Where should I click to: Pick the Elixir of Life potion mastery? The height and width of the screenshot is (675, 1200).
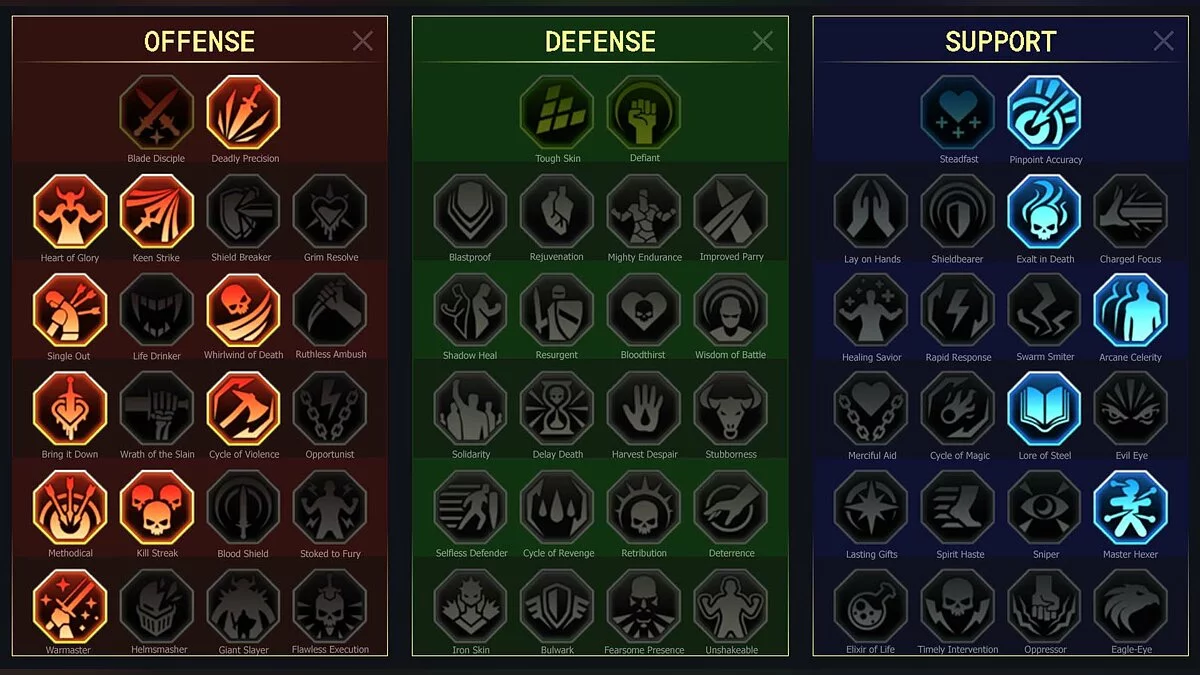(x=871, y=606)
